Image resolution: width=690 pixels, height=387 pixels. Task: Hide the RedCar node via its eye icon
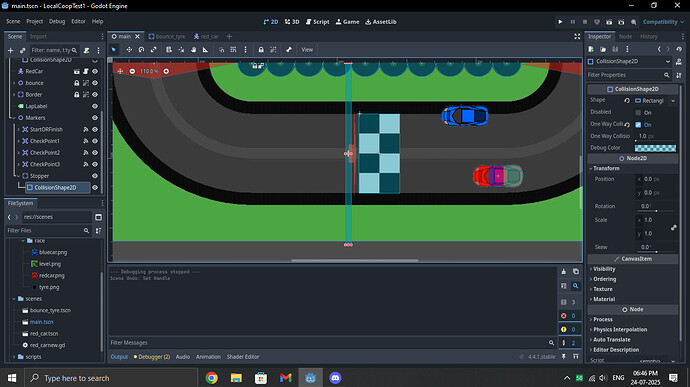pyautogui.click(x=95, y=71)
